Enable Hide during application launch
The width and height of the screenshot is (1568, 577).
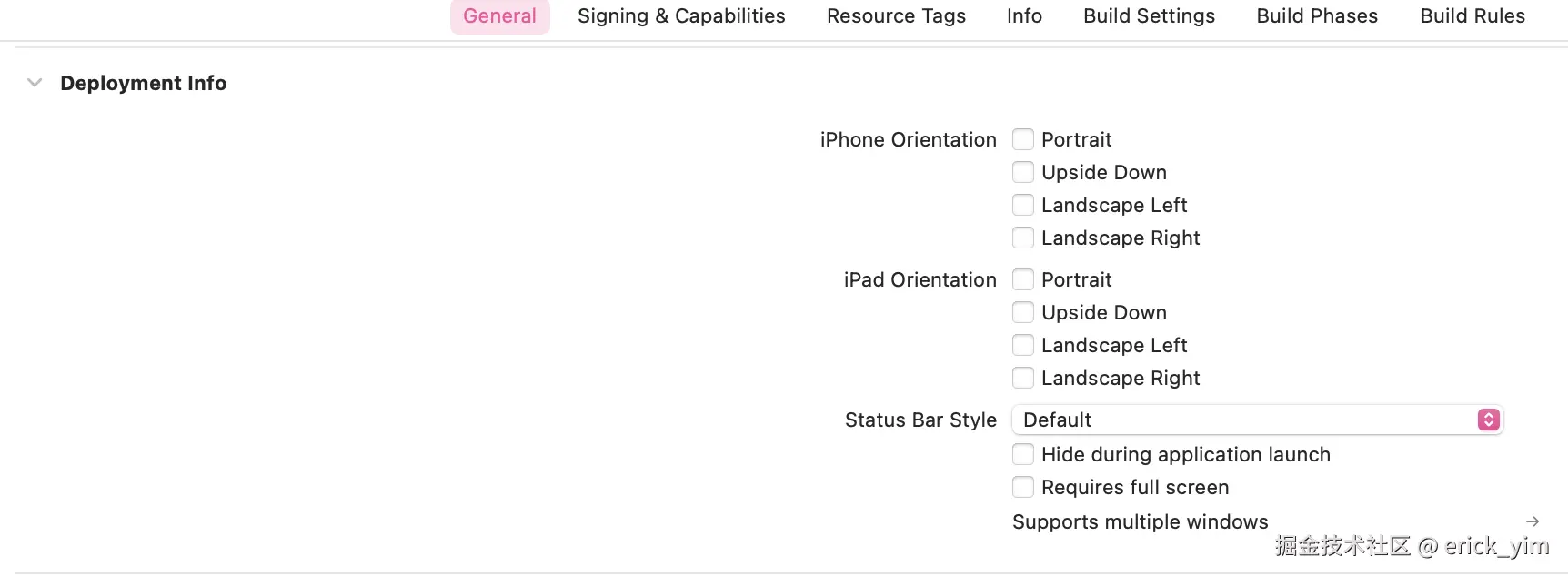click(x=1023, y=454)
